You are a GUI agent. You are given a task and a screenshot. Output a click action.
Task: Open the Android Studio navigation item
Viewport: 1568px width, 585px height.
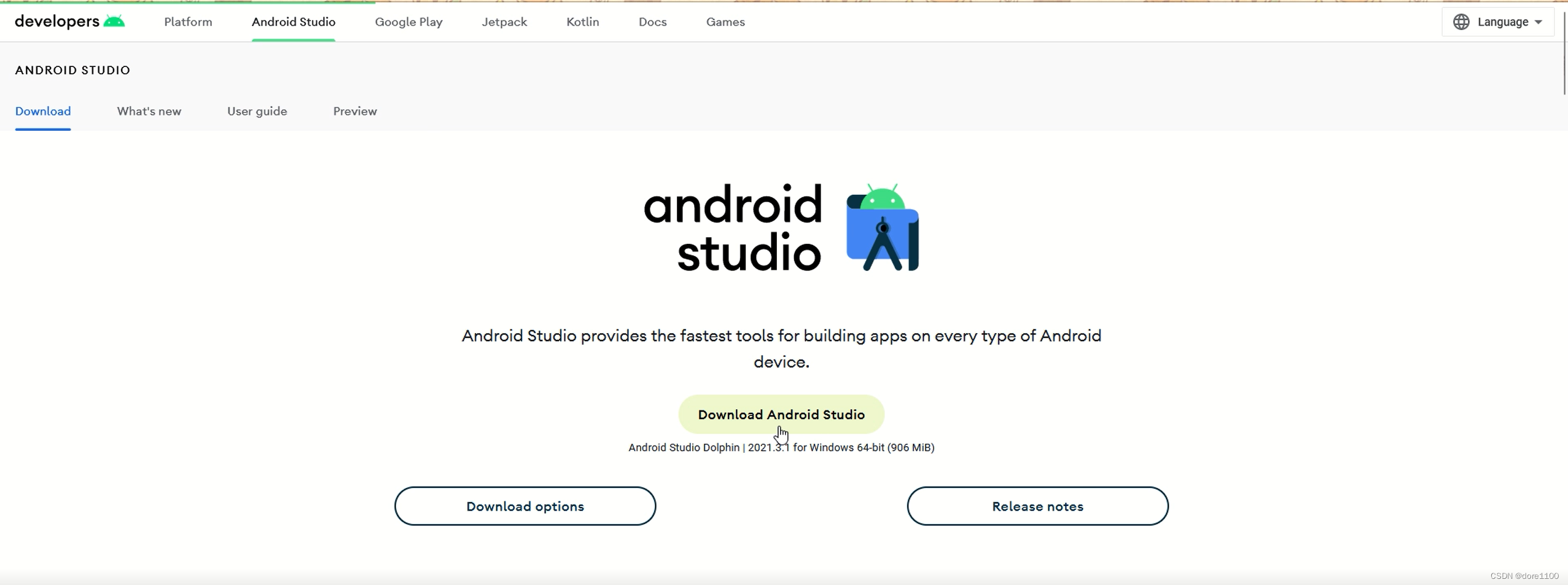294,22
